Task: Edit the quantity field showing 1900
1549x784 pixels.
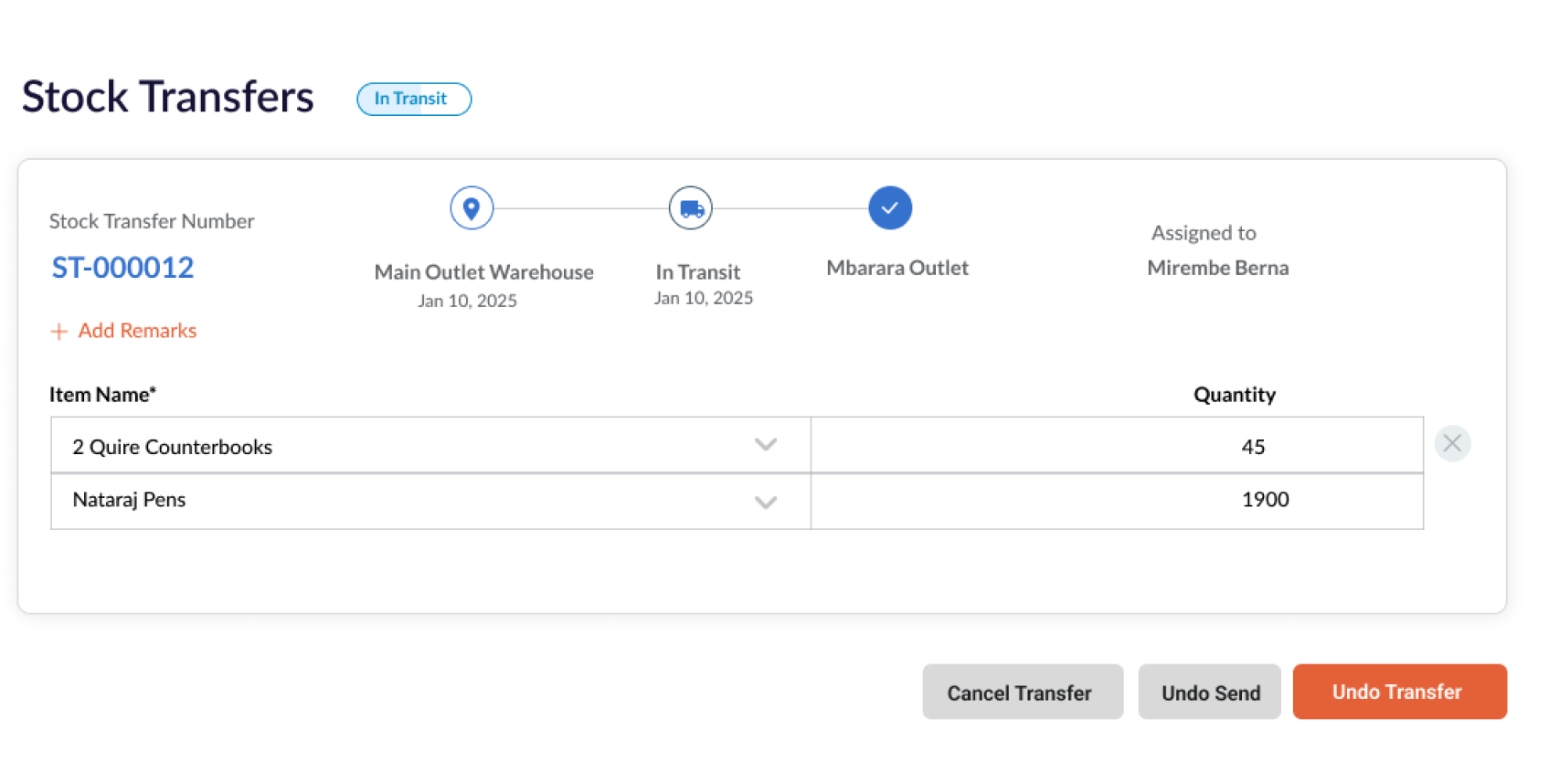Action: pyautogui.click(x=1117, y=501)
